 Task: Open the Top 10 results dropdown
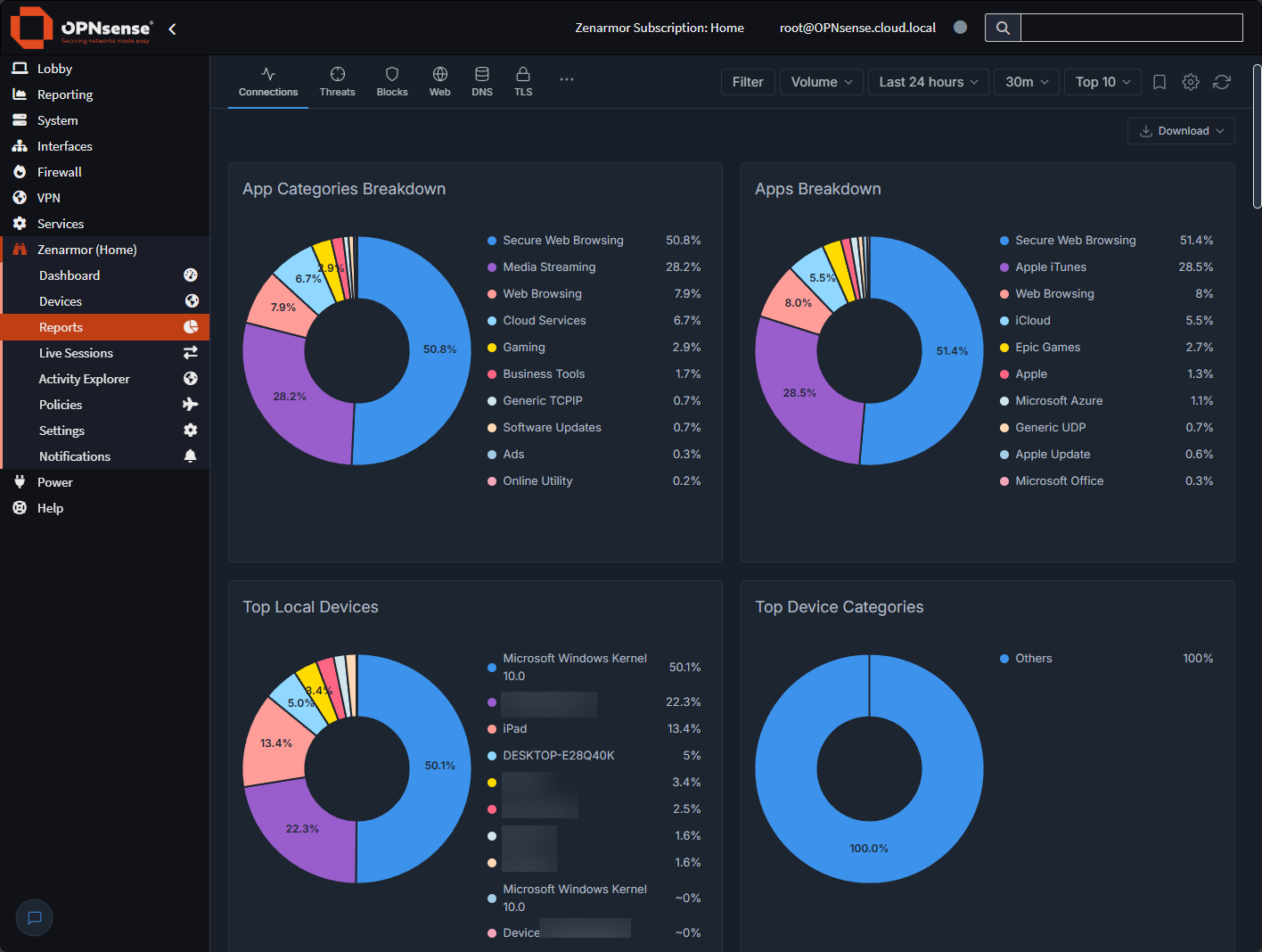1102,81
